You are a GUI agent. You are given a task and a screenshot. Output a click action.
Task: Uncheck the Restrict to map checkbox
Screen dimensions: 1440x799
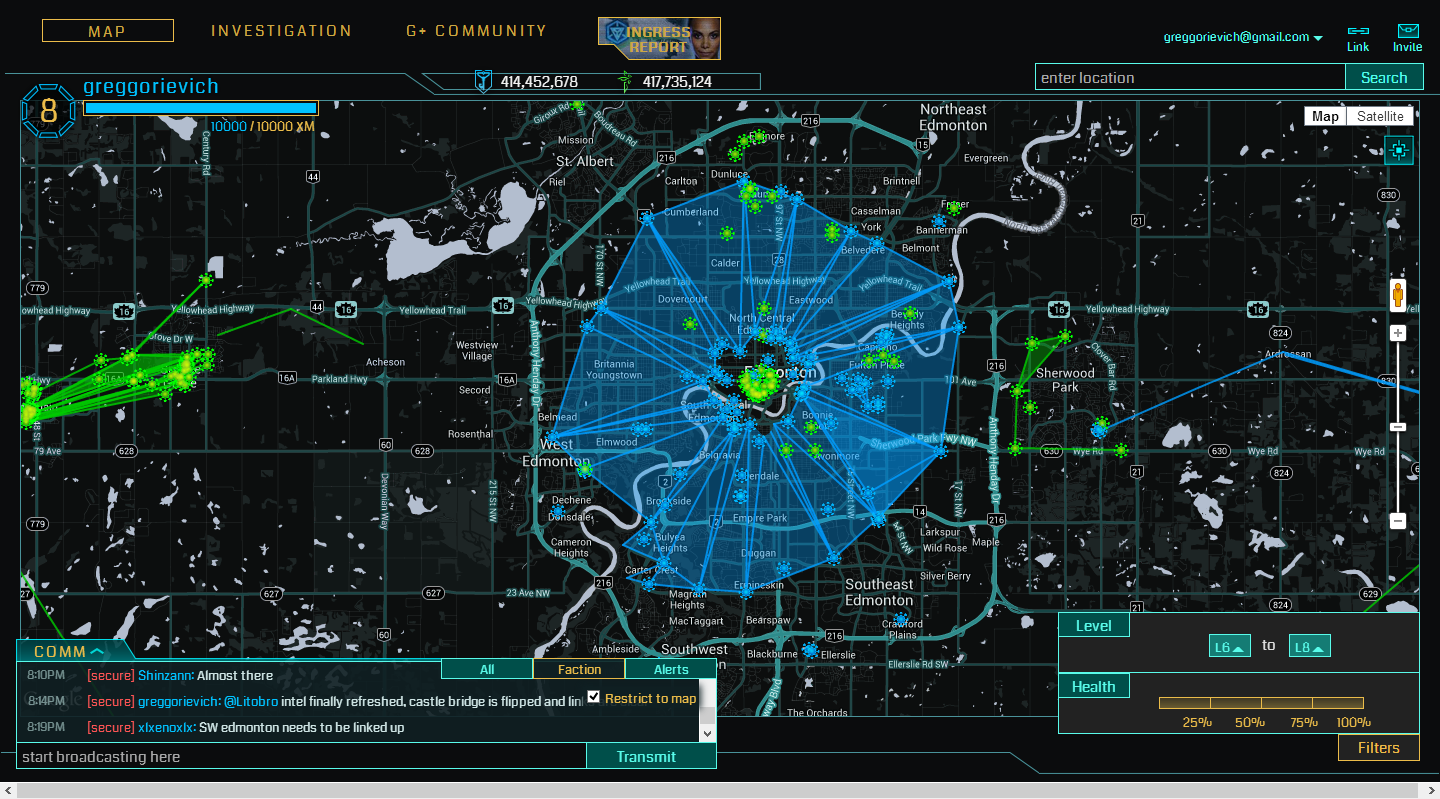point(594,697)
